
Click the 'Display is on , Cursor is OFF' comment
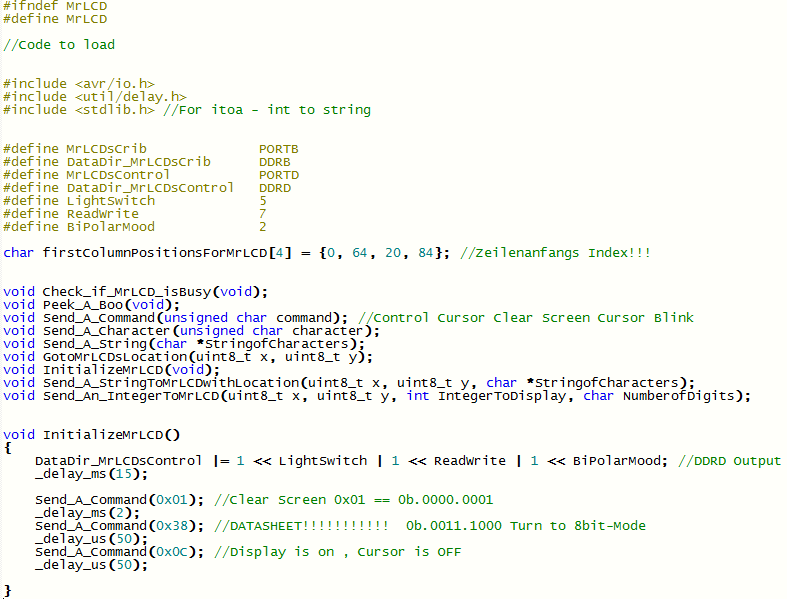click(337, 552)
